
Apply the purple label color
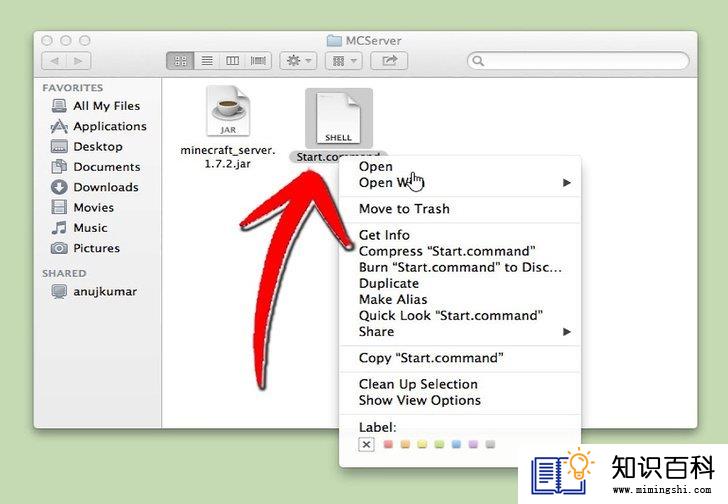coord(473,445)
